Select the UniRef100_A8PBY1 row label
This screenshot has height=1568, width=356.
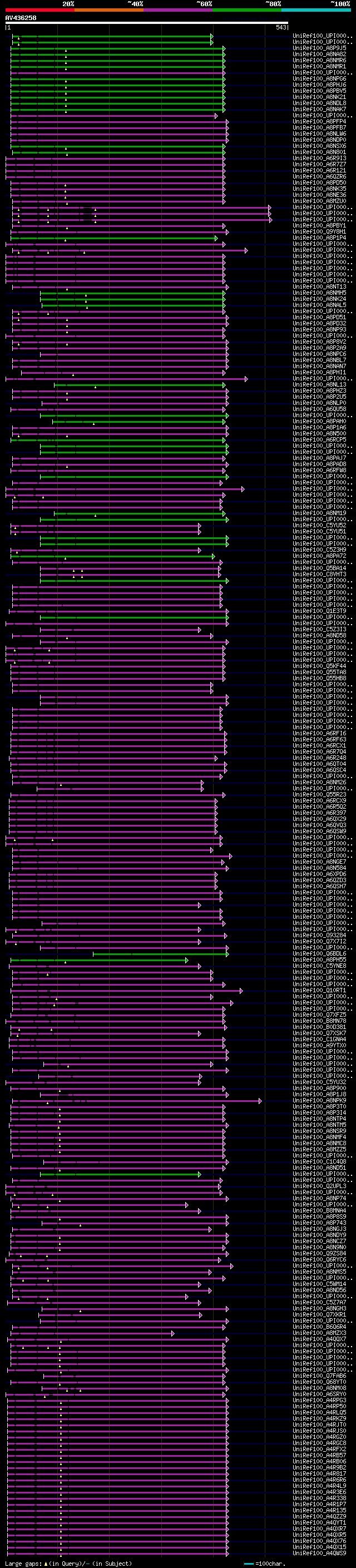tap(319, 226)
